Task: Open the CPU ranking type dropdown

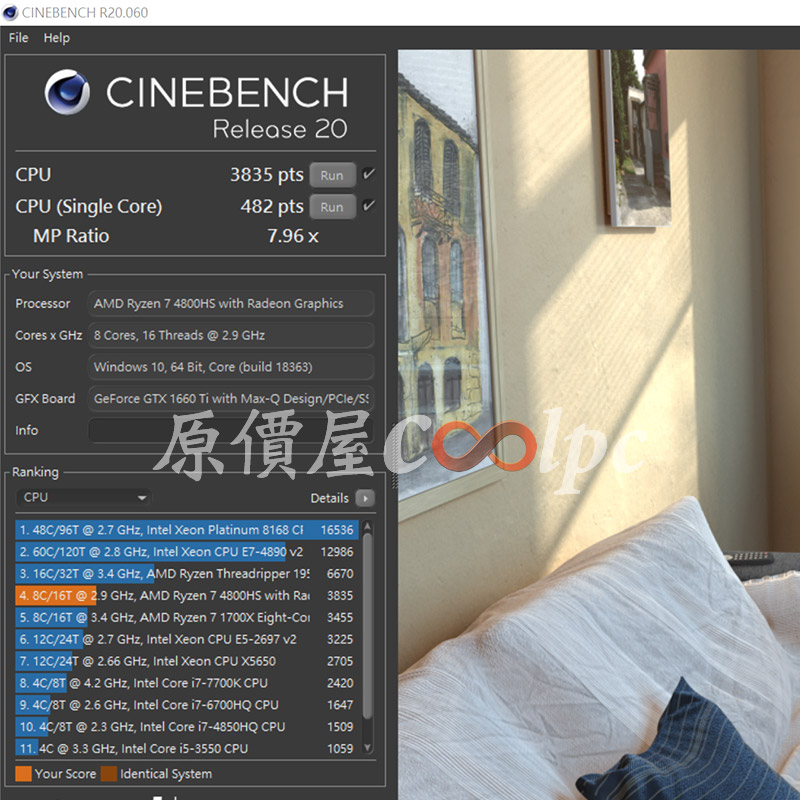Action: pos(84,498)
